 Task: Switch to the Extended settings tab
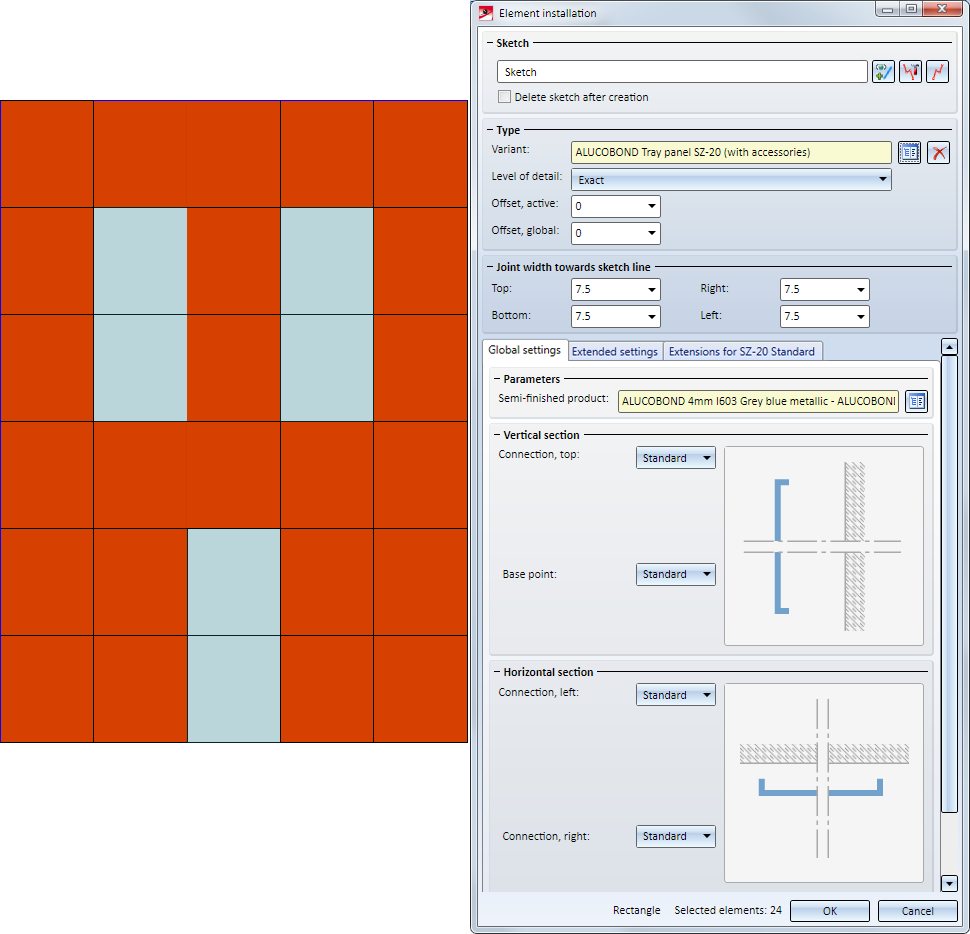614,351
